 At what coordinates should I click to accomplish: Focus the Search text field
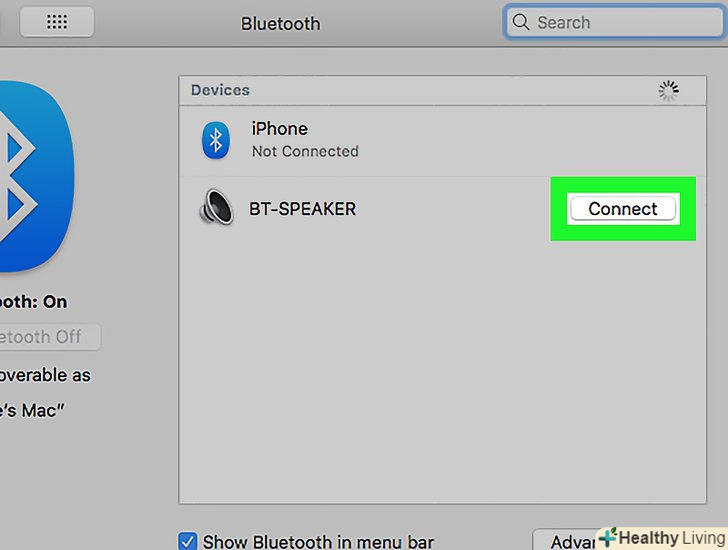614,22
